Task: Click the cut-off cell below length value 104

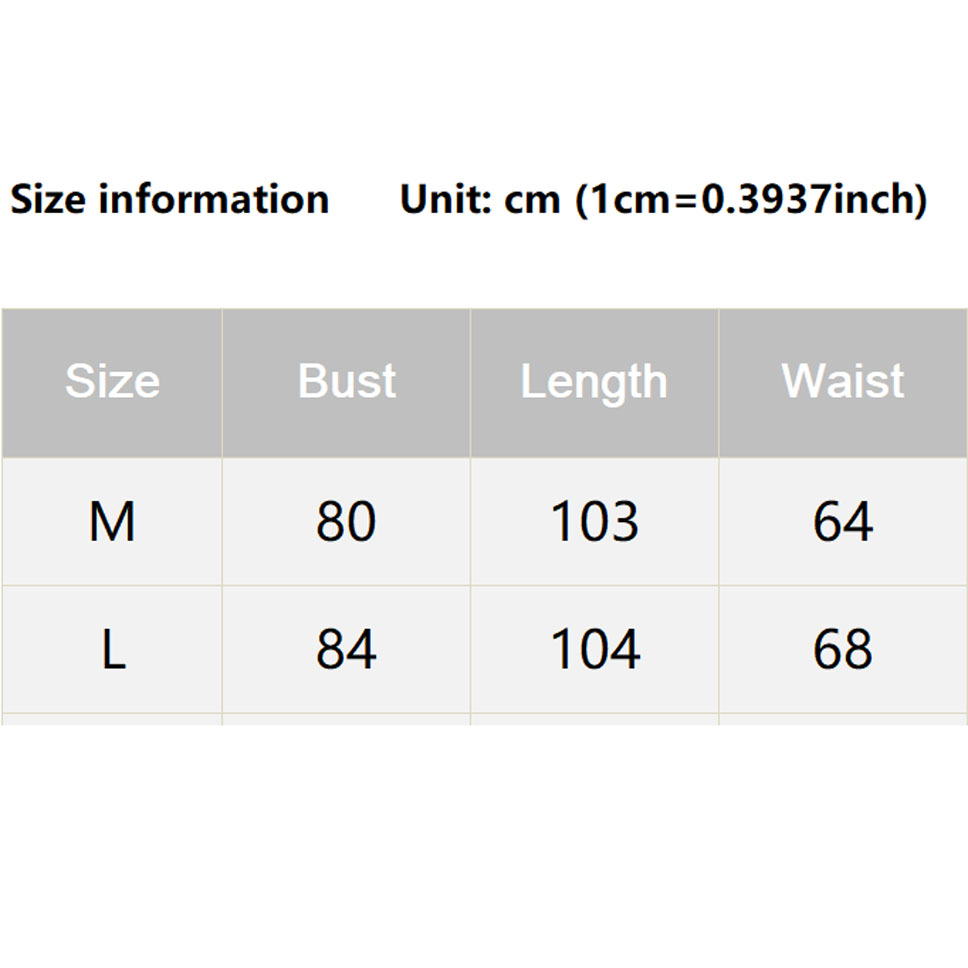Action: click(x=594, y=719)
